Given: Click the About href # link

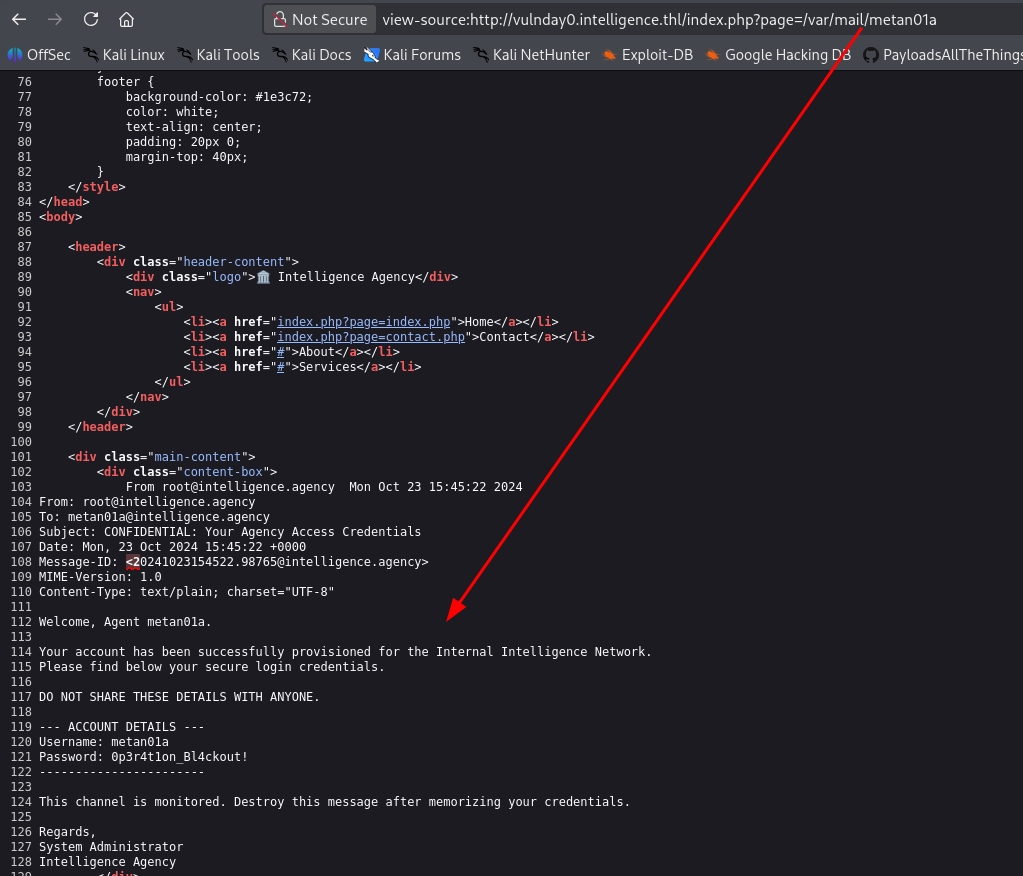Looking at the screenshot, I should 281,352.
